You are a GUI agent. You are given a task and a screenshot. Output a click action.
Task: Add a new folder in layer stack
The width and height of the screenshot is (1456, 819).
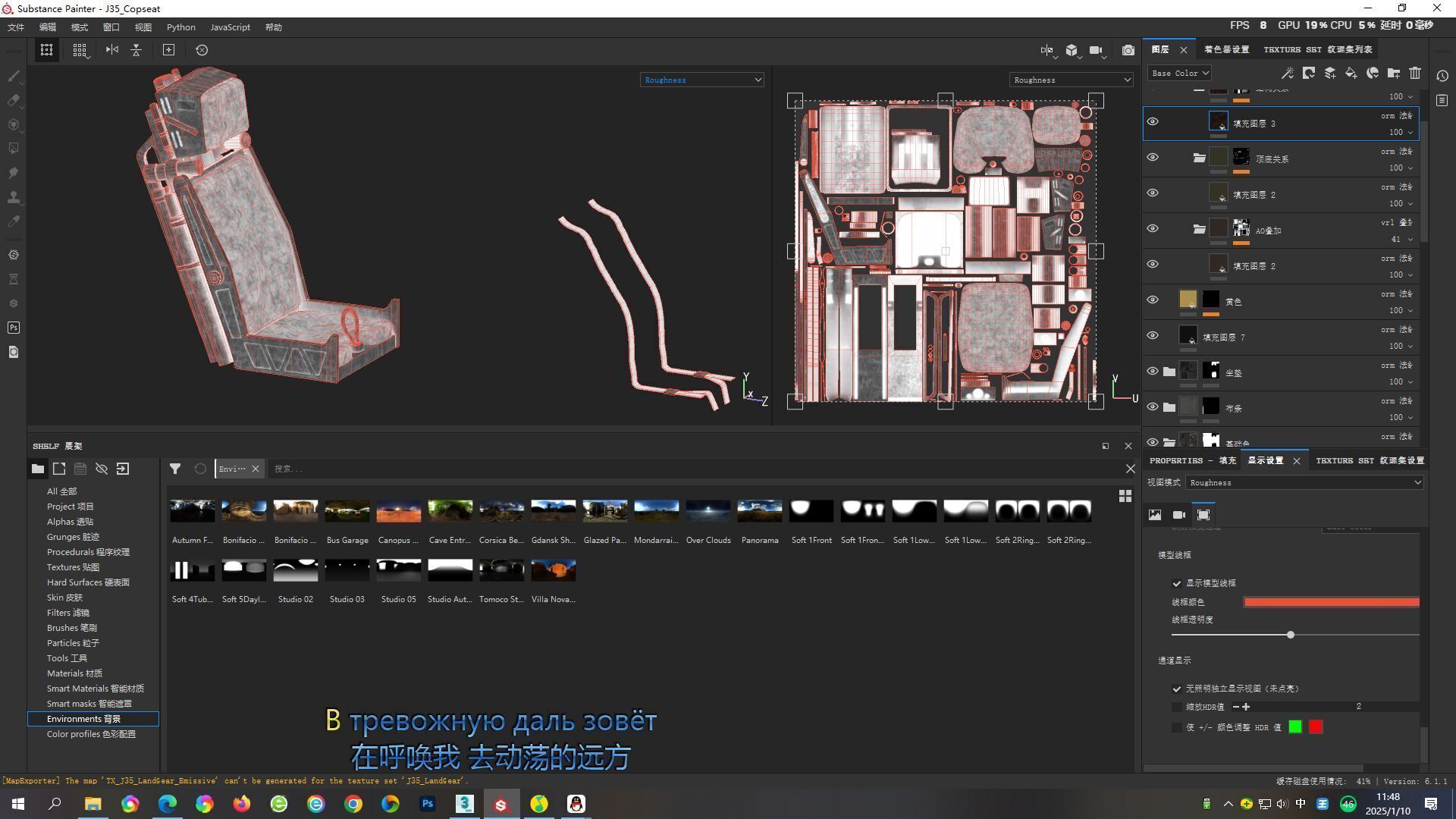[1394, 74]
